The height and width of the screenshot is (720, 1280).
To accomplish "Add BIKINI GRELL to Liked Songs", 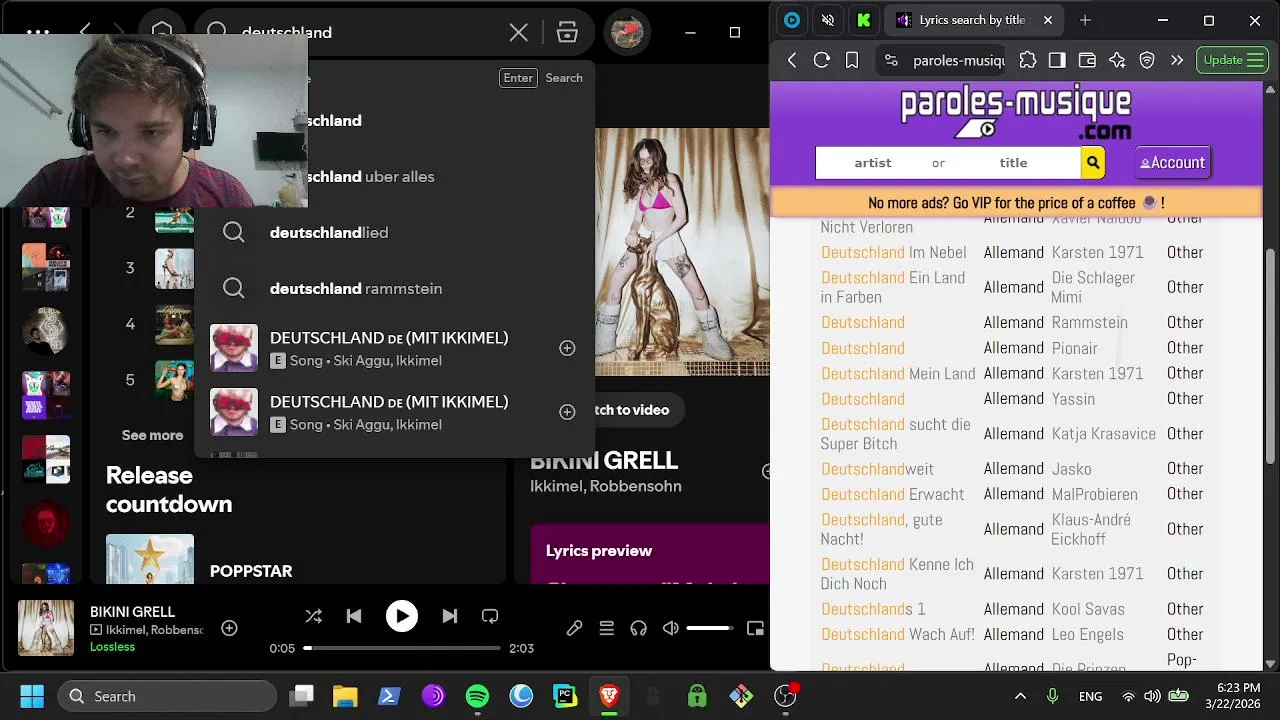I will [x=229, y=628].
